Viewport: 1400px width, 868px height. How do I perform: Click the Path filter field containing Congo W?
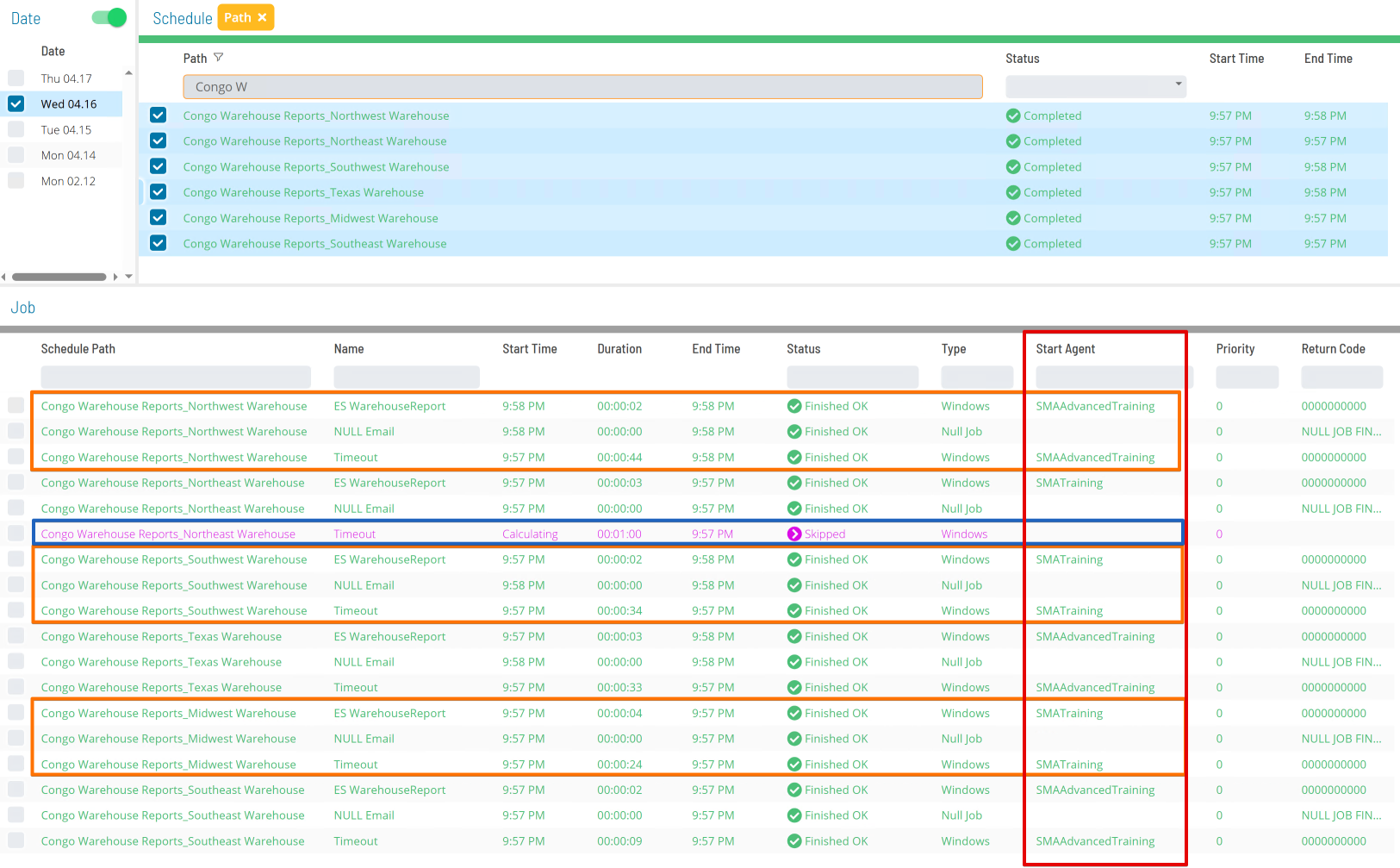pyautogui.click(x=582, y=86)
